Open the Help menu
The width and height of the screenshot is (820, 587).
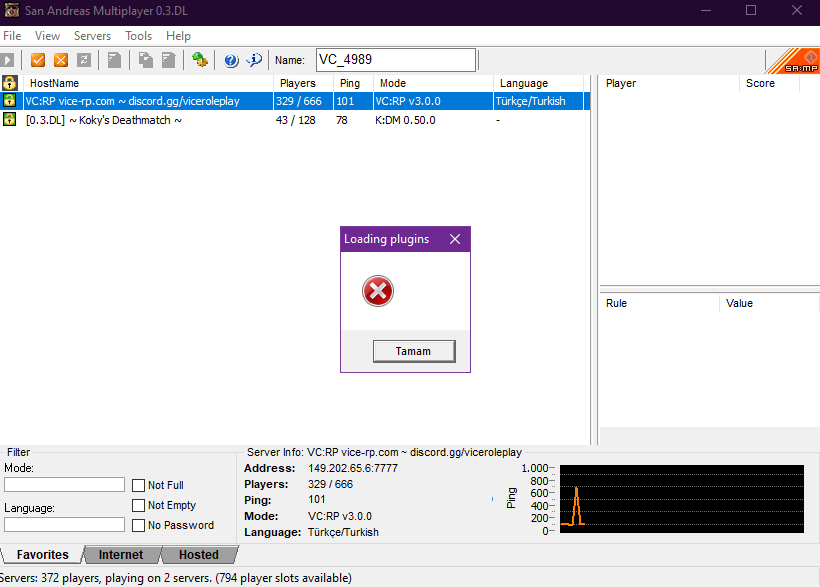click(178, 36)
